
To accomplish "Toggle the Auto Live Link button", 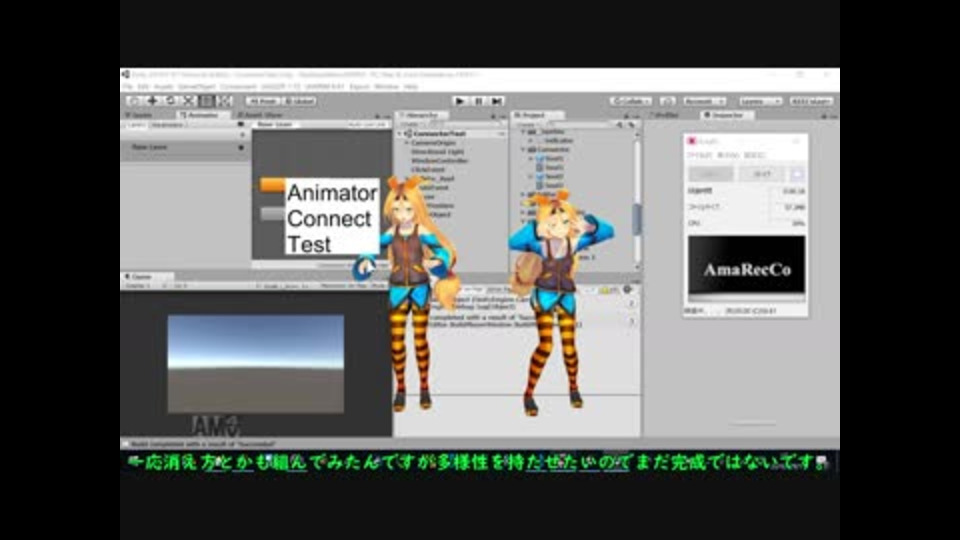I will (x=367, y=125).
